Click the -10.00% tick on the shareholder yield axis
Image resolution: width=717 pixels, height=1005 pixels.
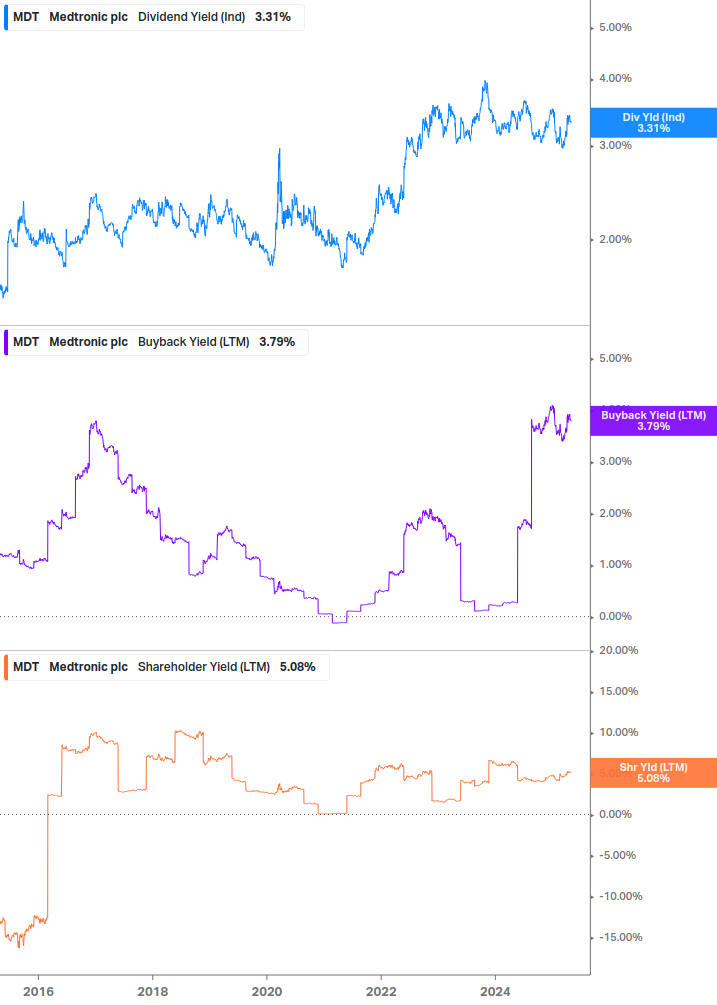620,897
